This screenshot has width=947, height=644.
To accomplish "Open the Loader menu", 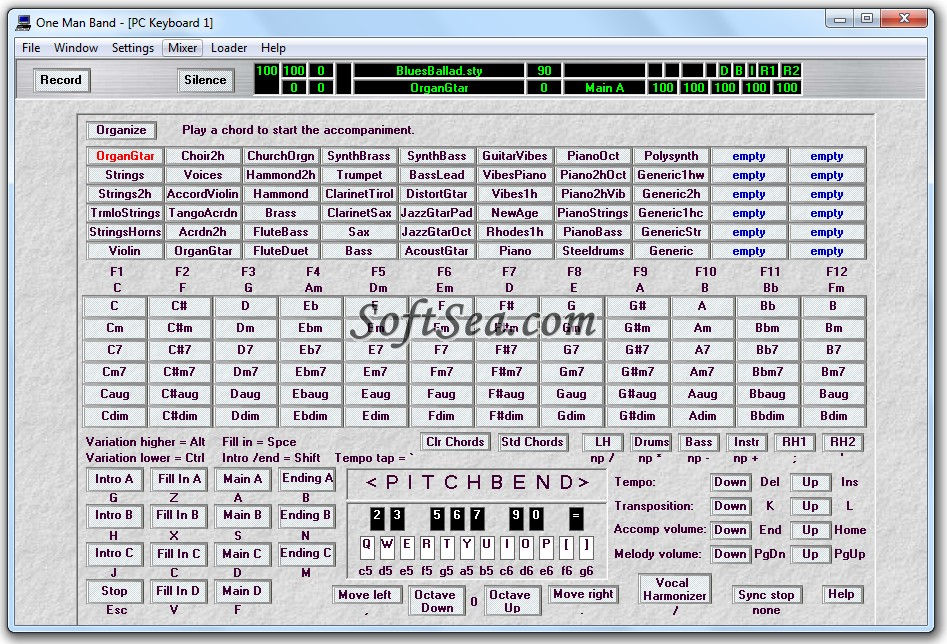I will click(x=229, y=48).
